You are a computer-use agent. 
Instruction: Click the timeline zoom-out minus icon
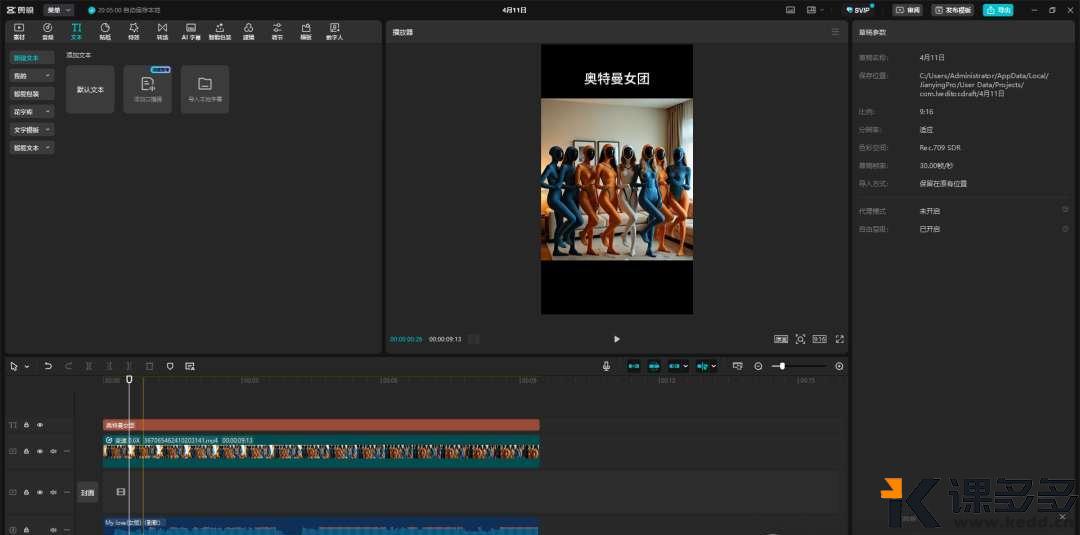pos(758,366)
